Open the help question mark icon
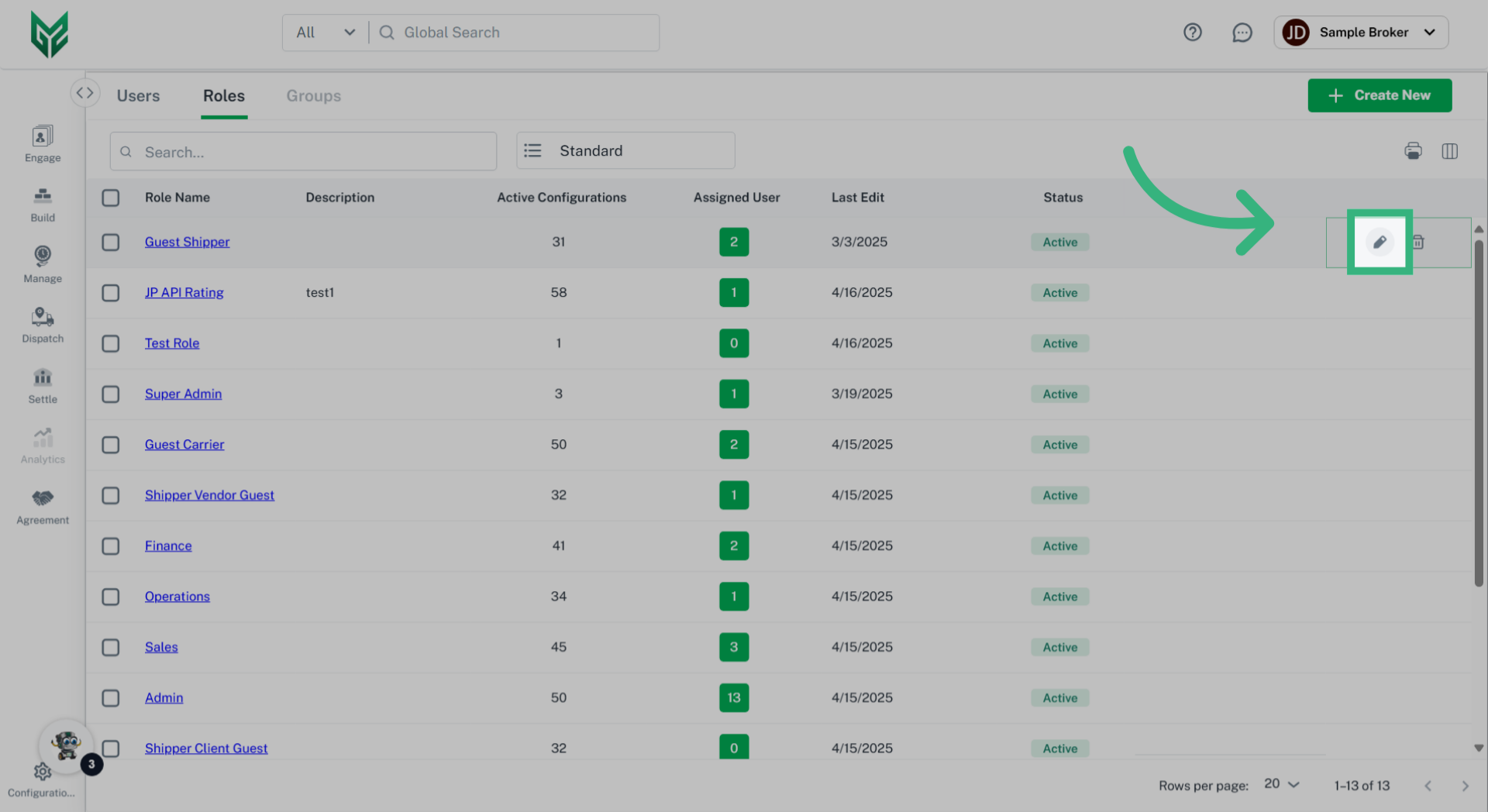This screenshot has width=1488, height=812. pos(1192,33)
